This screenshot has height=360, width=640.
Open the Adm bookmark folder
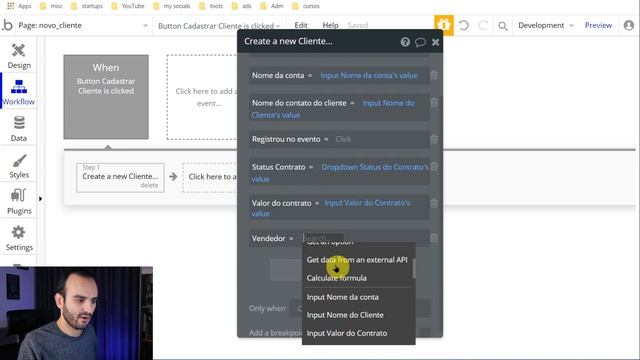tap(272, 6)
